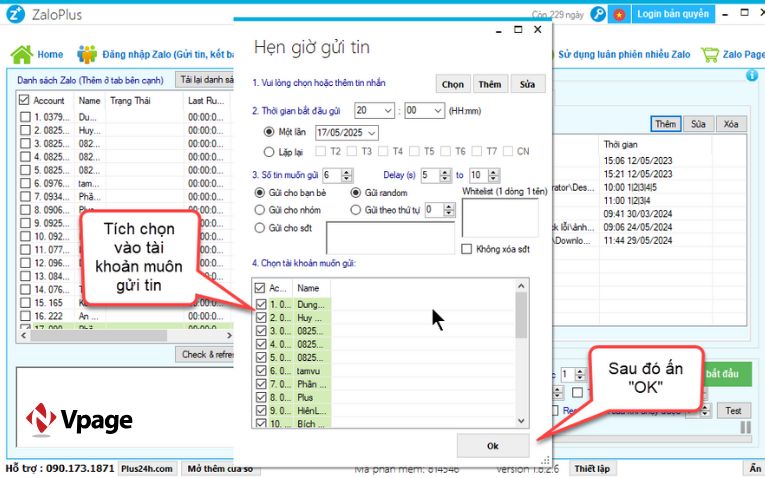Viewport: 765px width, 478px height.
Task: Toggle select-all checkbox in dialog account header
Action: [260, 288]
